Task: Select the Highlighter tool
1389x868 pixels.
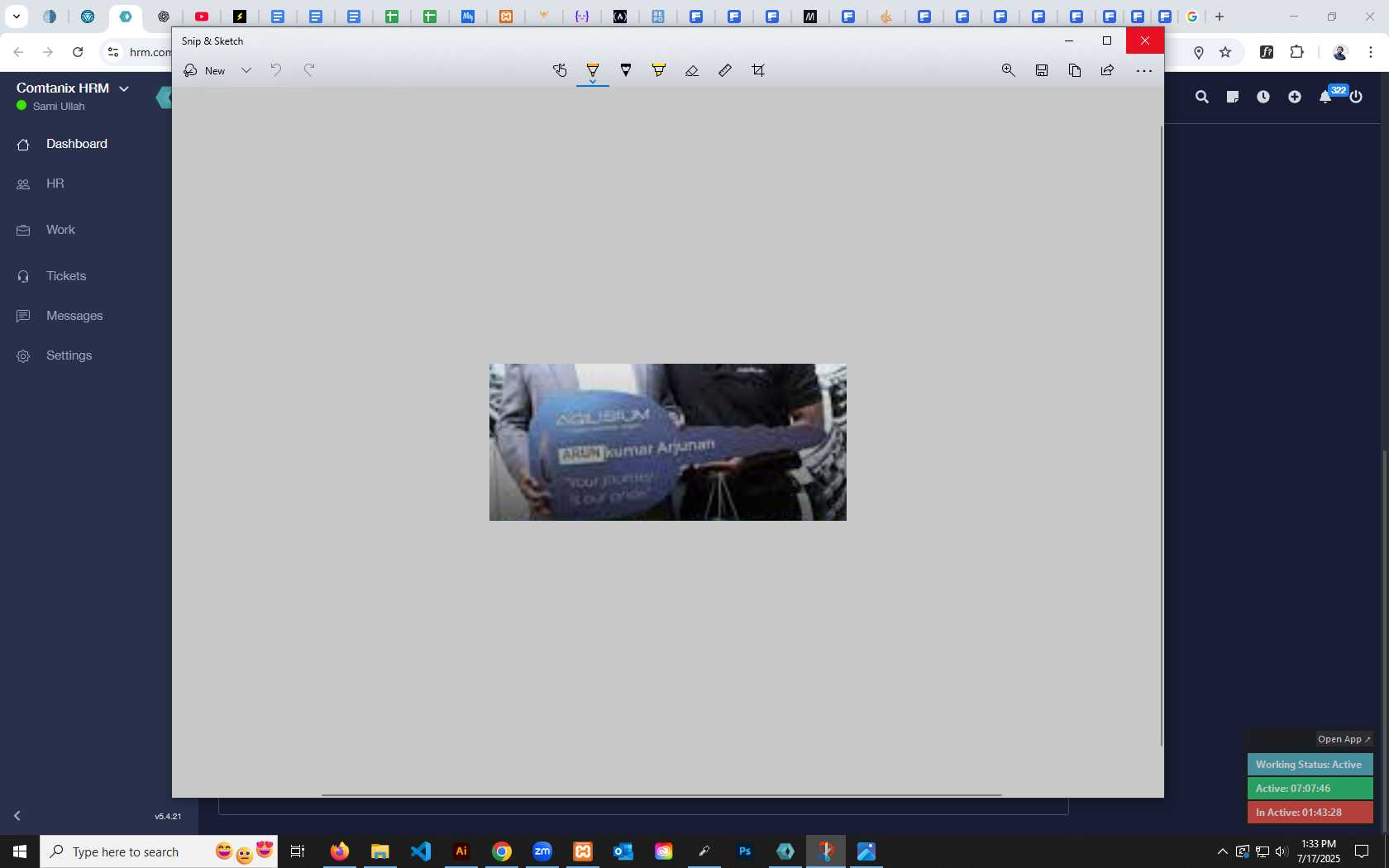Action: coord(659,70)
